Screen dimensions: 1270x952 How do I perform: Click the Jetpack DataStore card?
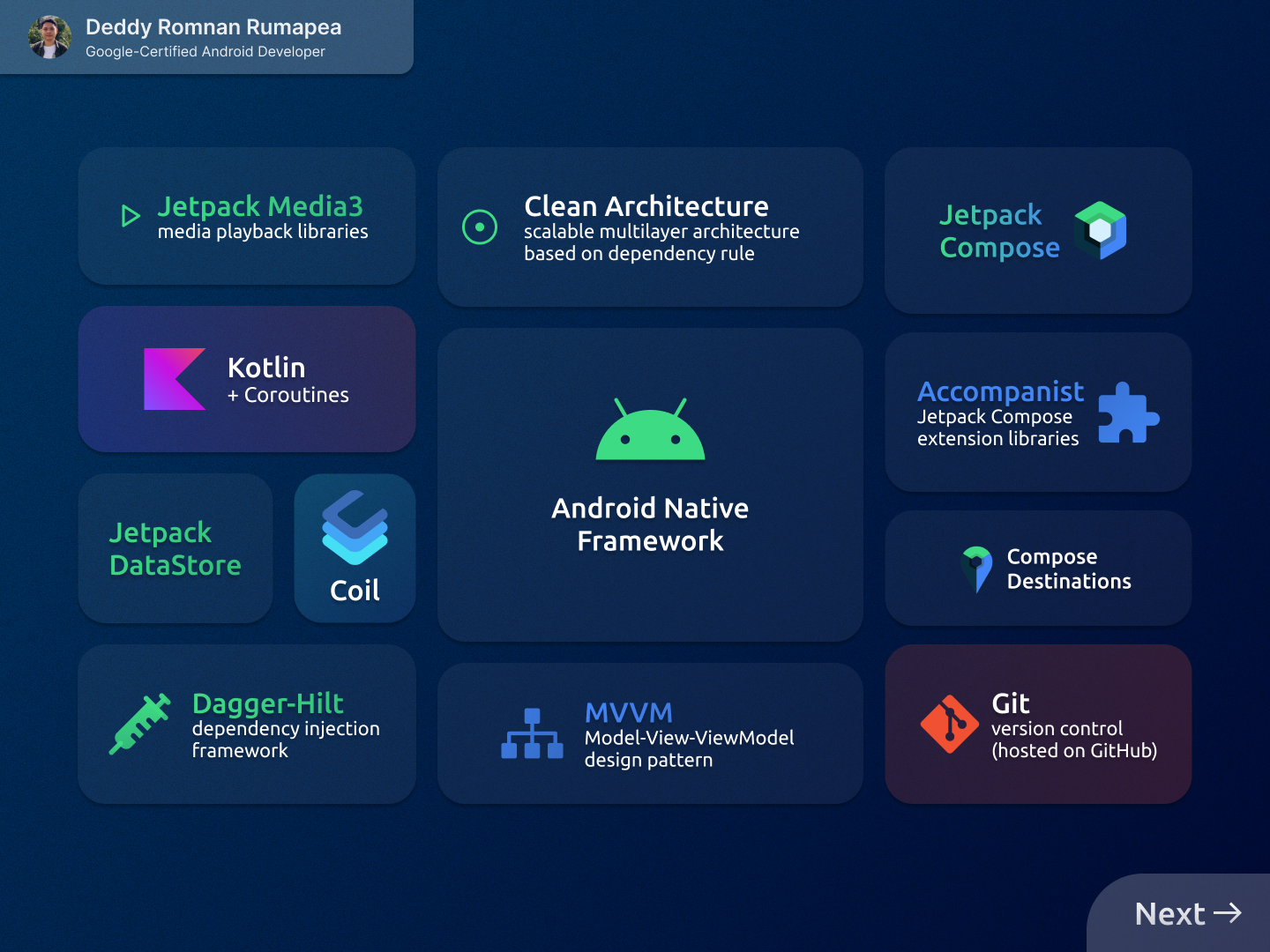pos(176,548)
